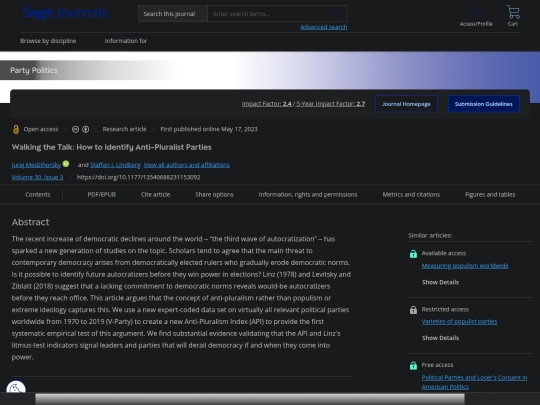
Task: Open Volume 30, Issue 3 link
Action: [x=38, y=177]
